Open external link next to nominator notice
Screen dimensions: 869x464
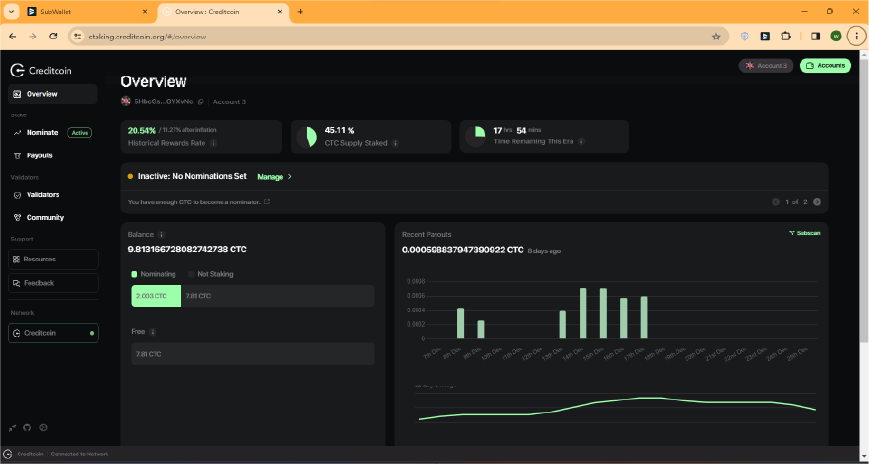coord(267,202)
